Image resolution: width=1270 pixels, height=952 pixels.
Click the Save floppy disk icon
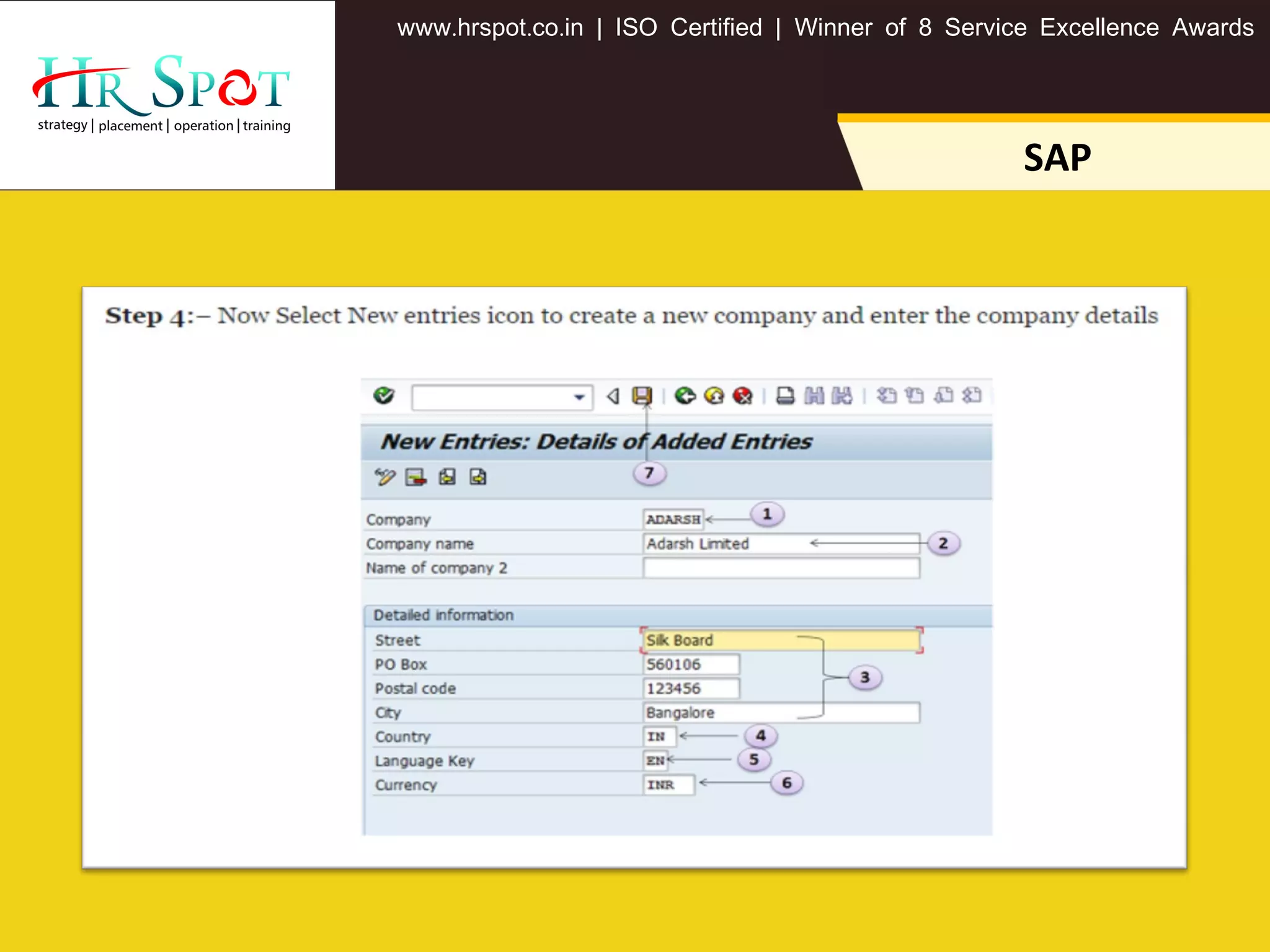(642, 395)
